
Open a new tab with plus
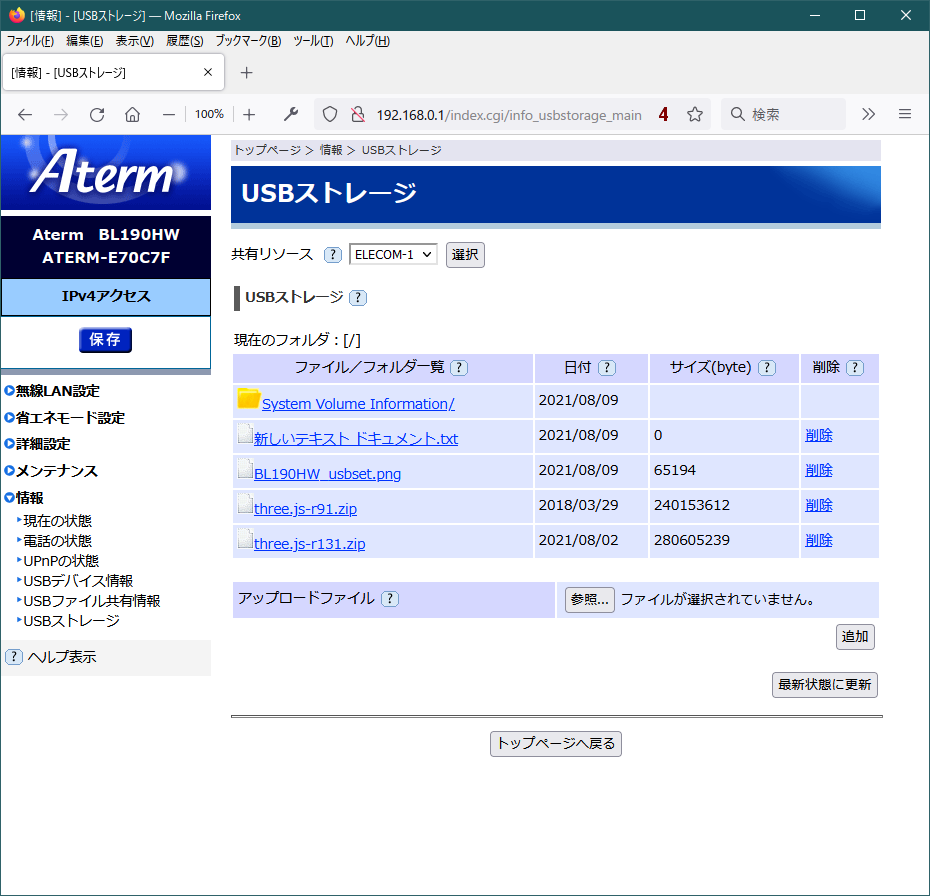tap(246, 72)
